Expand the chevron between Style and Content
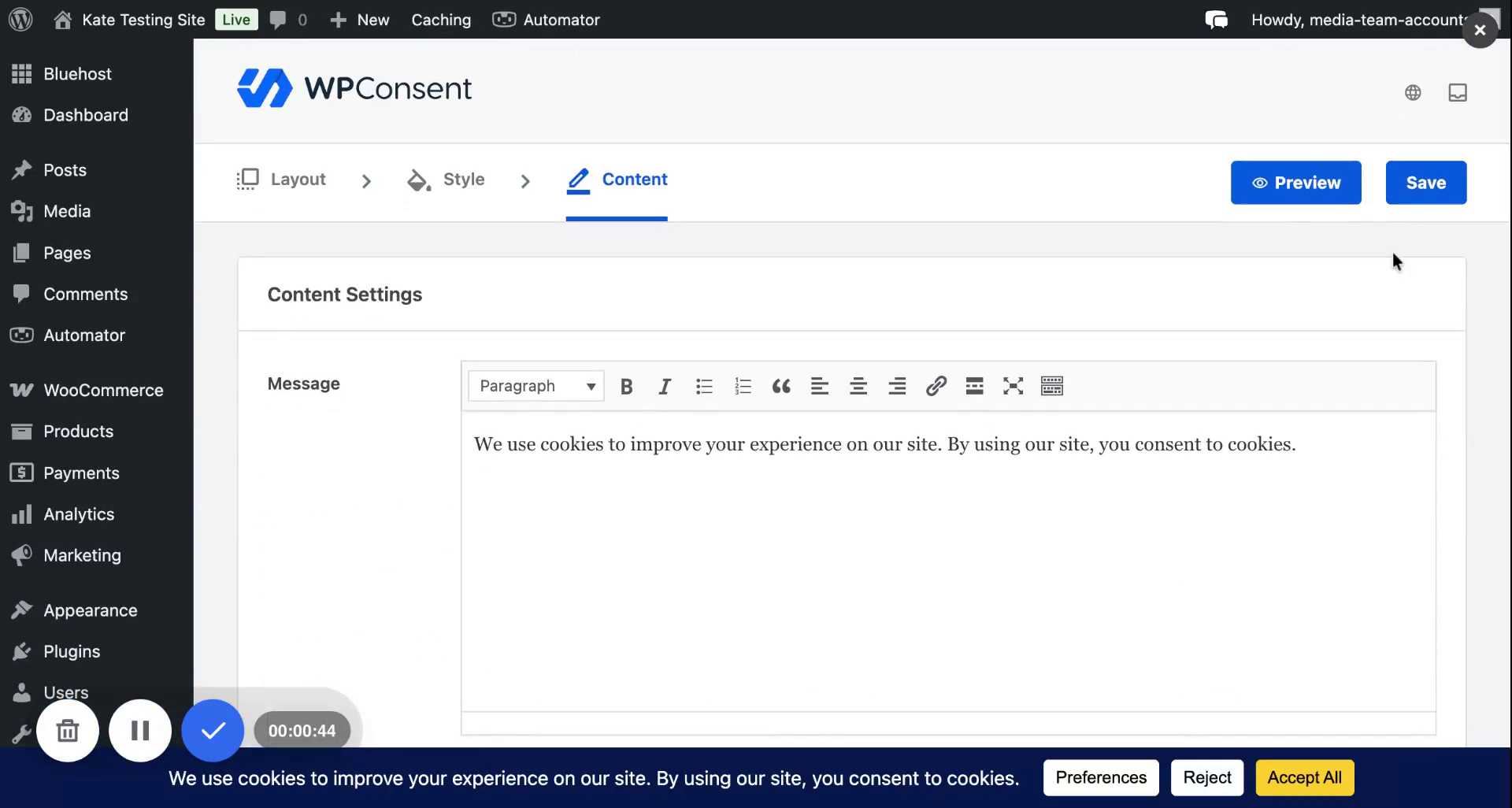The width and height of the screenshot is (1512, 808). [525, 181]
